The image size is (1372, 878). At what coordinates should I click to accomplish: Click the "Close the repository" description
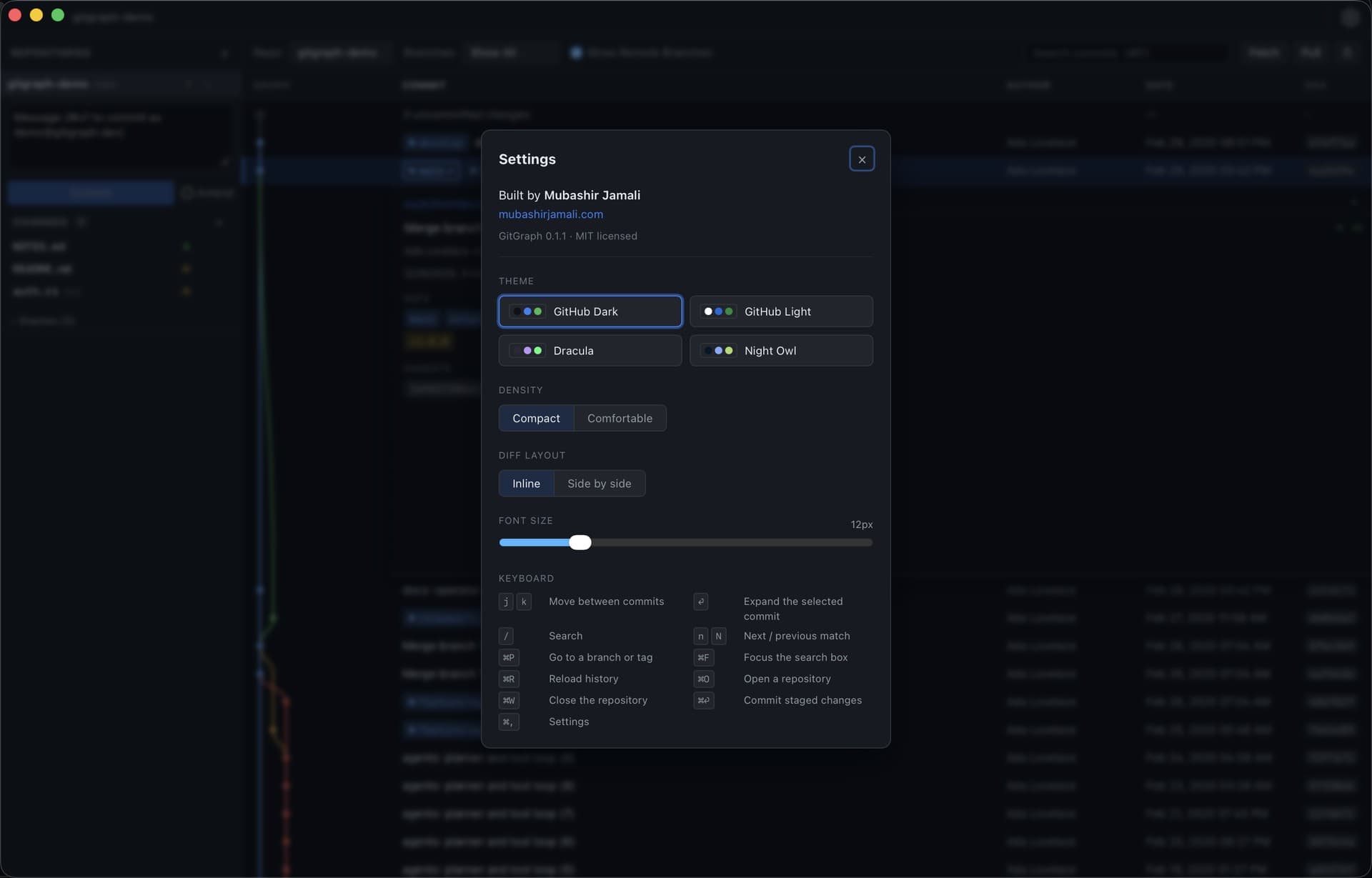point(598,700)
